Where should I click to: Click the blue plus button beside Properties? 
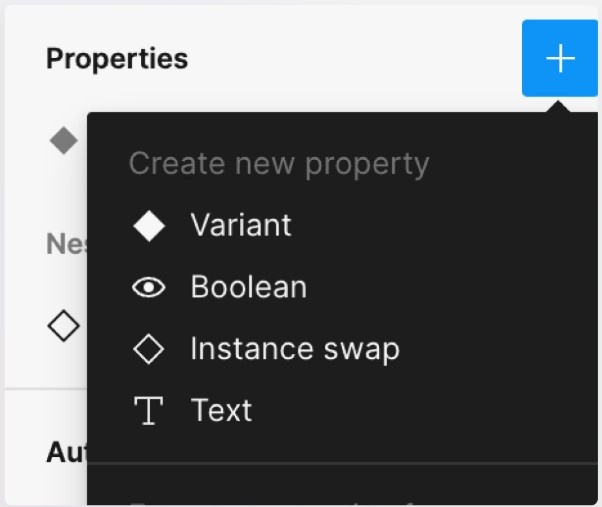[560, 59]
